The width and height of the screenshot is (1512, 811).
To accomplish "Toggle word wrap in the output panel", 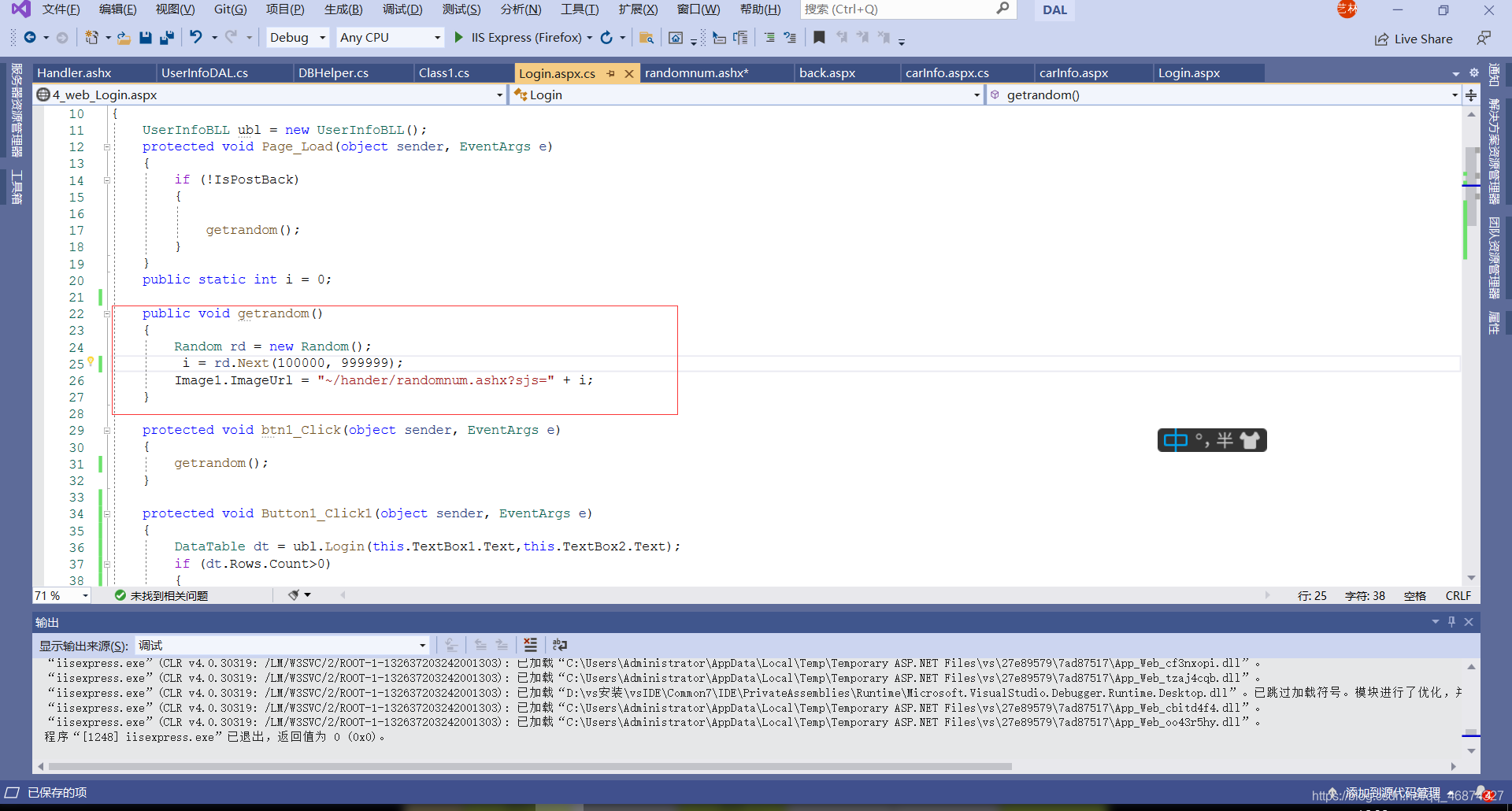I will [560, 645].
